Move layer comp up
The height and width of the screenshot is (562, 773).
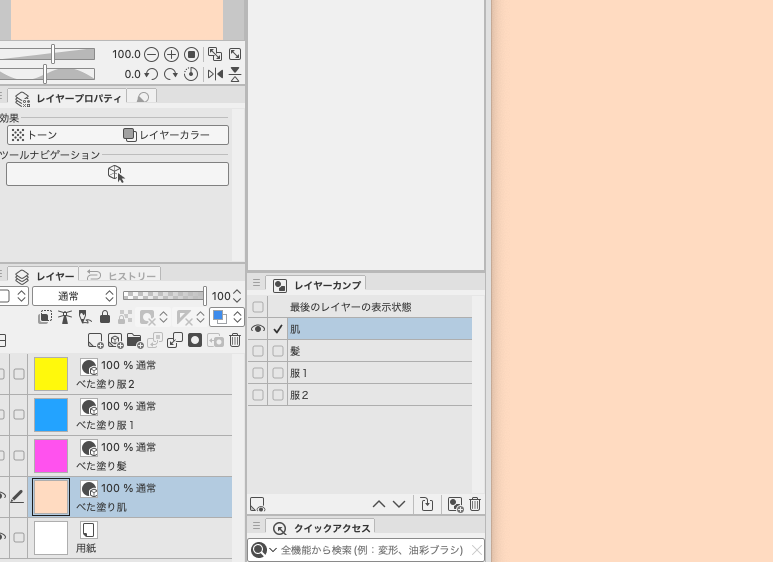[379, 504]
